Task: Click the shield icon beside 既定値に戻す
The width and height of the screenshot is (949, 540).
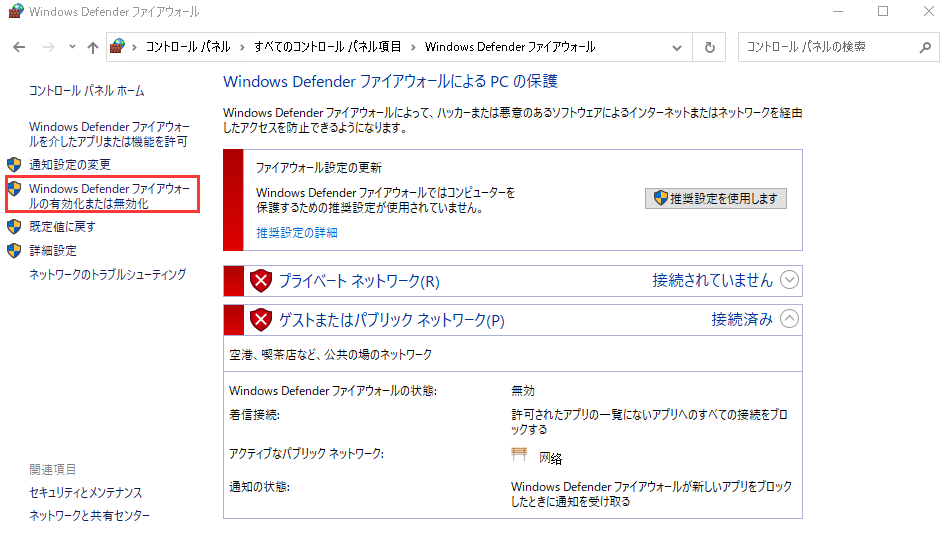Action: point(14,226)
